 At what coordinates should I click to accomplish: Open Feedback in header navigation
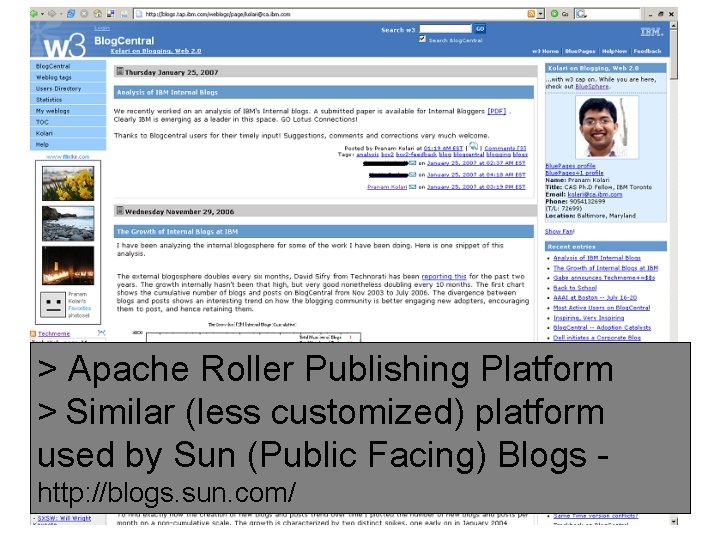(647, 51)
